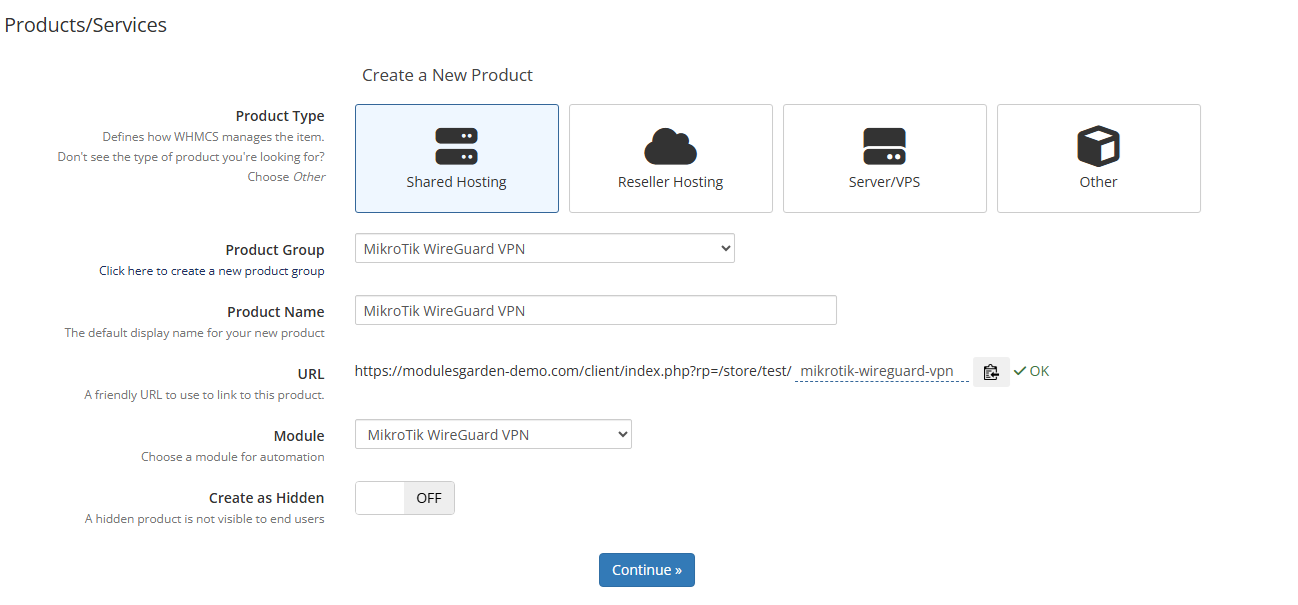Click the base store URL text
Image resolution: width=1298 pixels, height=605 pixels.
pos(573,371)
